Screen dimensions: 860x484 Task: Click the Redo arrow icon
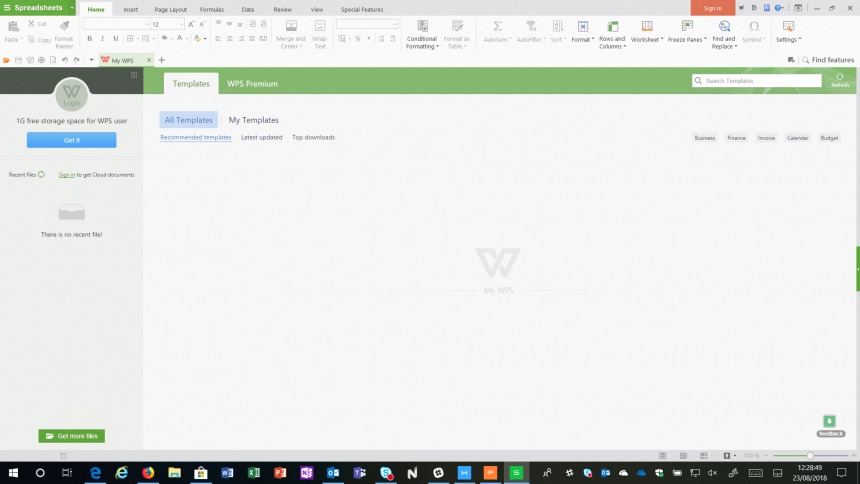click(x=77, y=60)
